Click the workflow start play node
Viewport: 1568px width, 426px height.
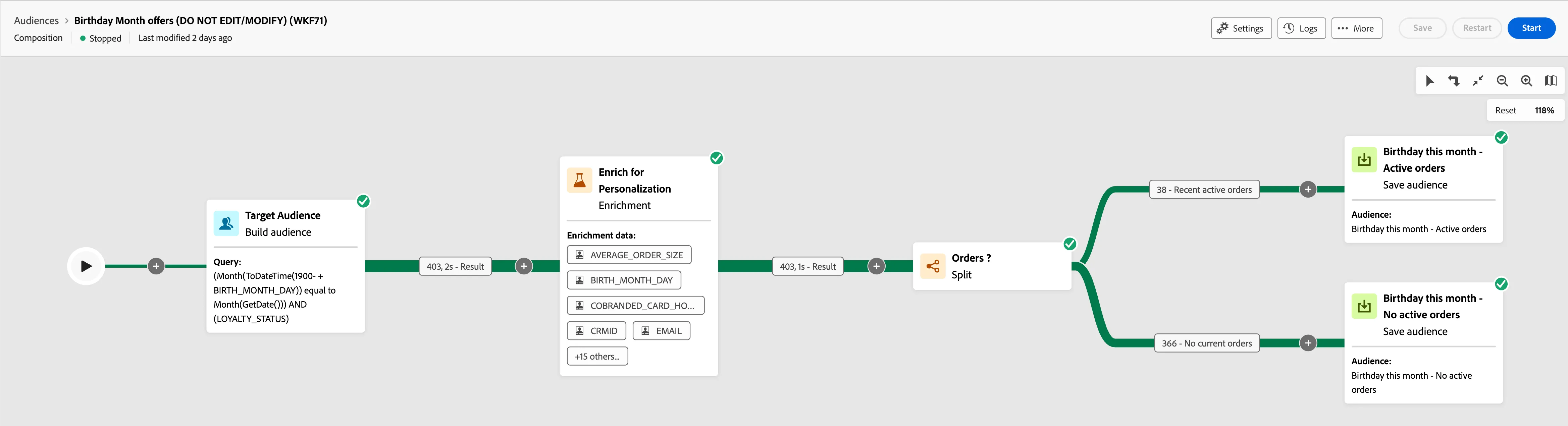click(86, 266)
